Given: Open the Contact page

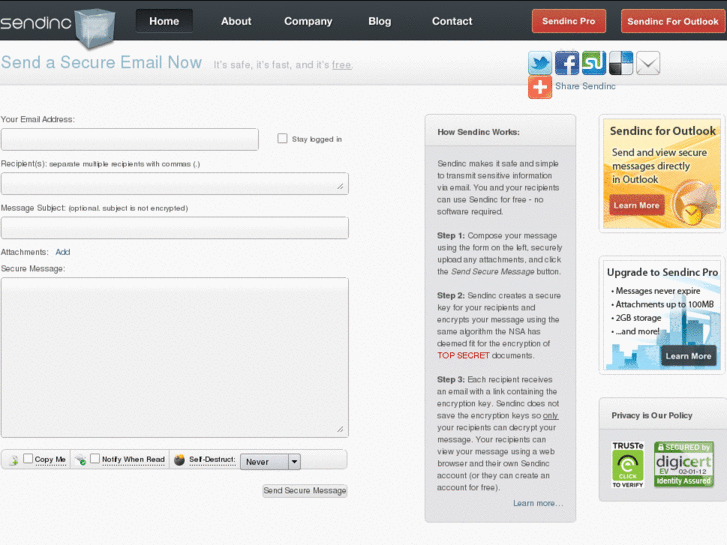Looking at the screenshot, I should [452, 21].
